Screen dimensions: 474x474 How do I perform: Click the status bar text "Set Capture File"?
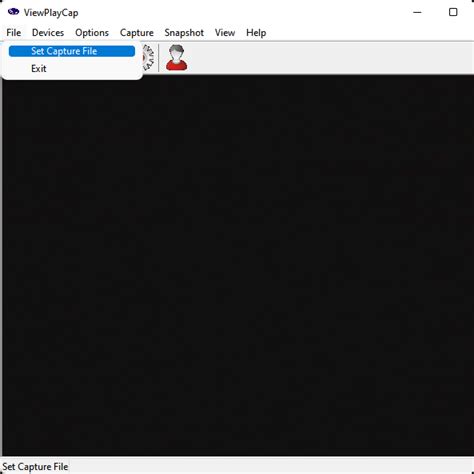tap(35, 467)
